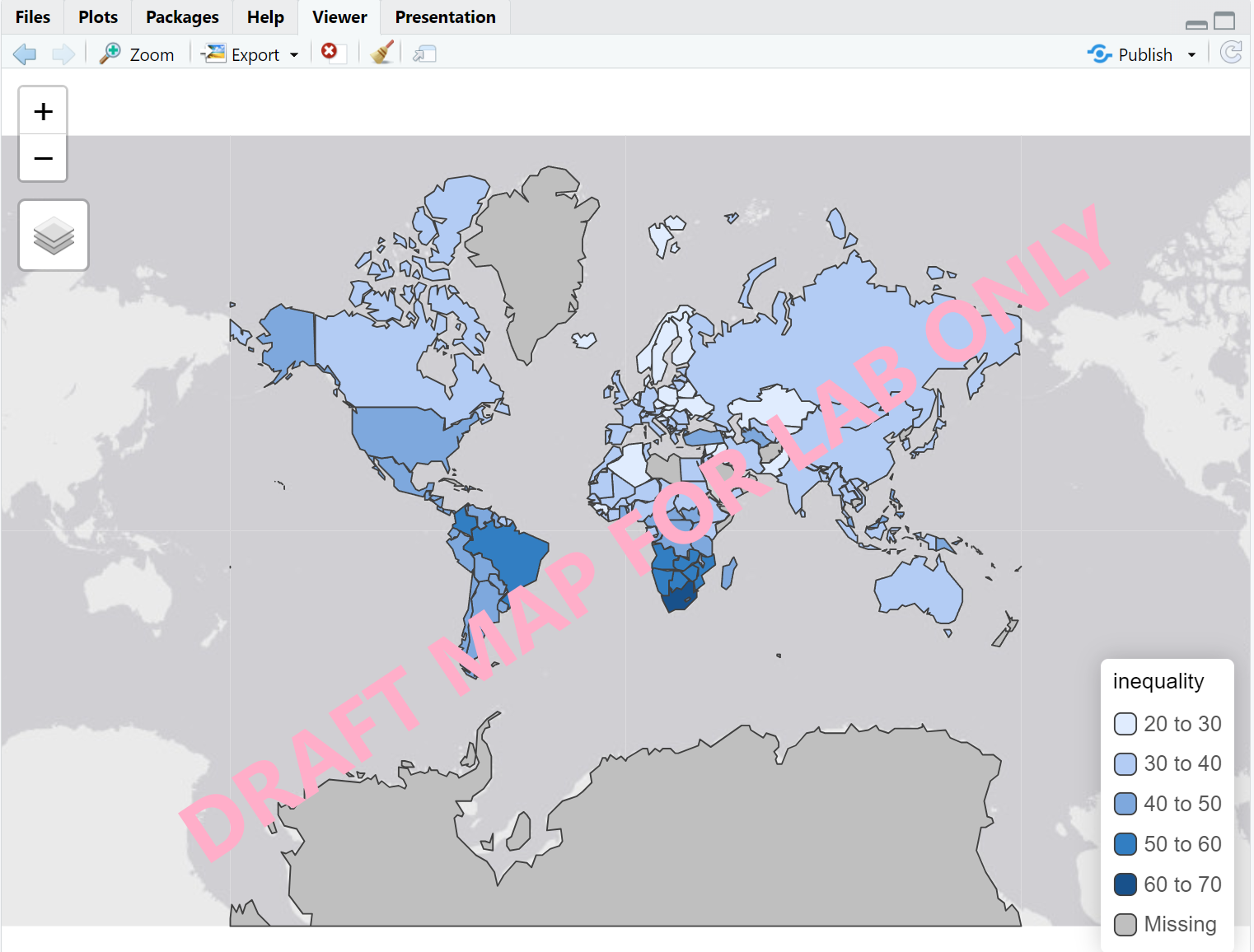Zoom out on the map with minus button
This screenshot has height=952, width=1254.
tap(43, 158)
